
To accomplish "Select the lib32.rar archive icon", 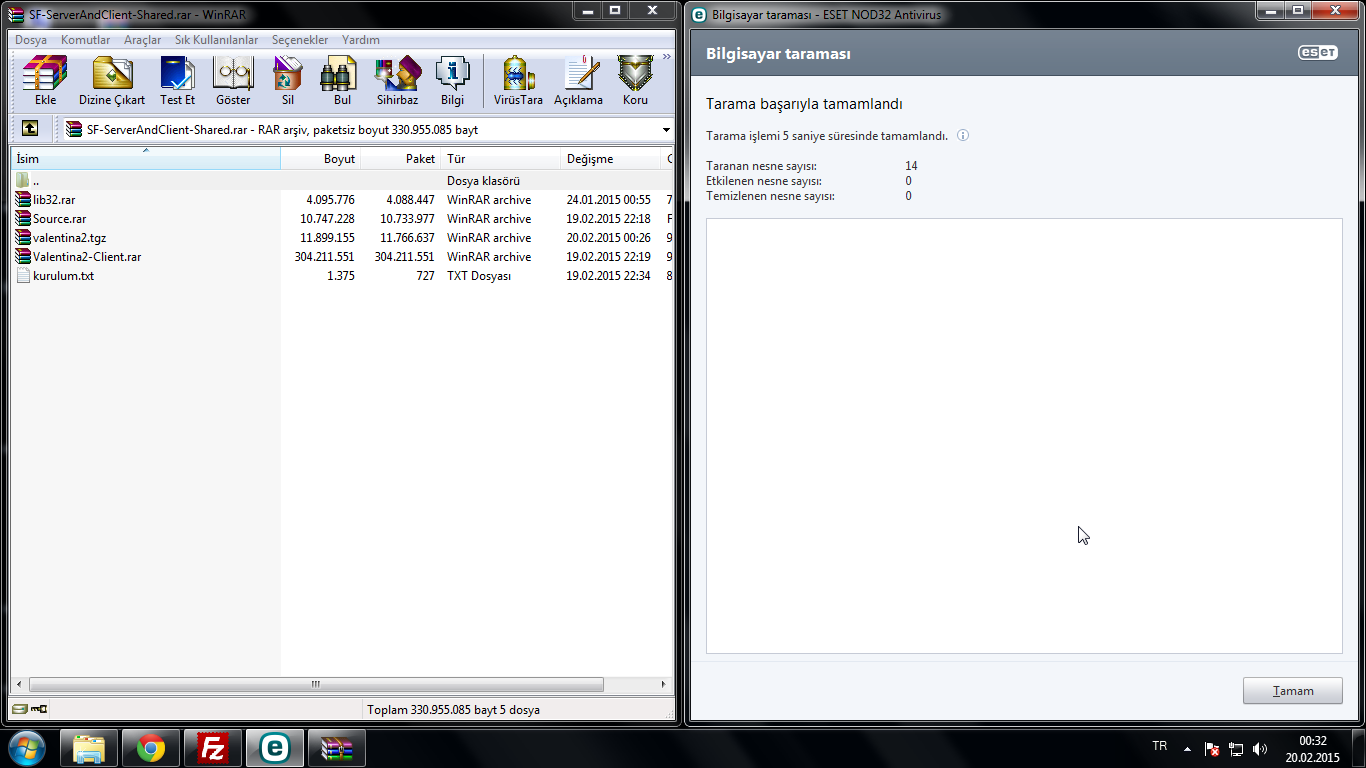I will [x=23, y=200].
